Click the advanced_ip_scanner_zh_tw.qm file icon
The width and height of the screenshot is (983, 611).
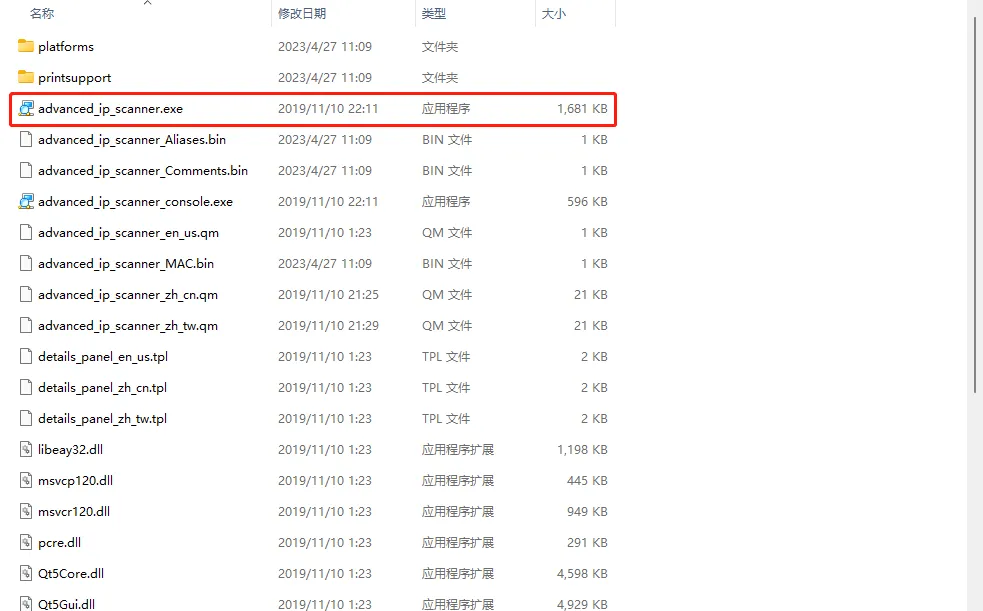click(x=26, y=325)
